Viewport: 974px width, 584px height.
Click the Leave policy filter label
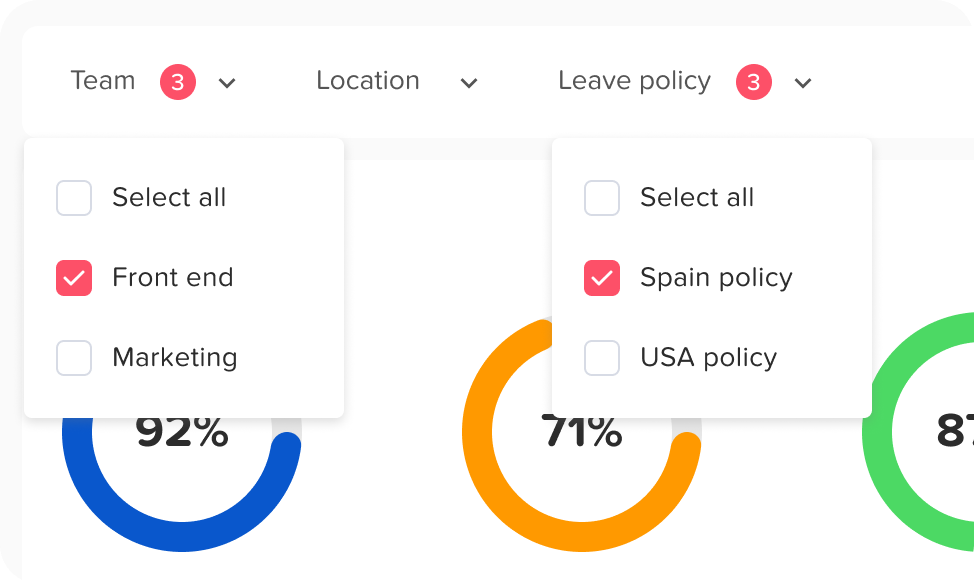[x=634, y=81]
